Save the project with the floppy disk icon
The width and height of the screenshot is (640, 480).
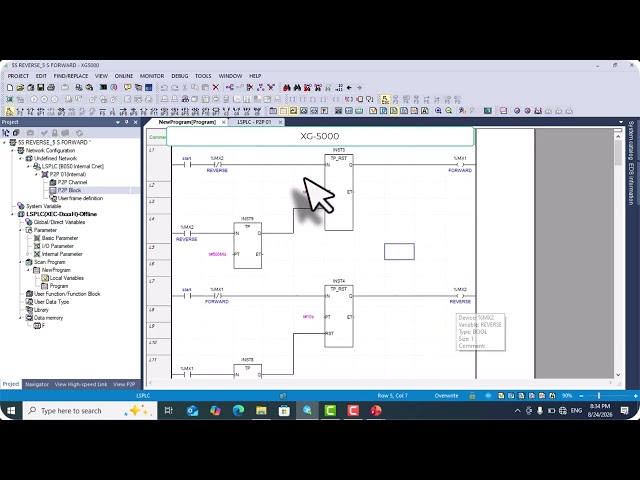(x=40, y=87)
